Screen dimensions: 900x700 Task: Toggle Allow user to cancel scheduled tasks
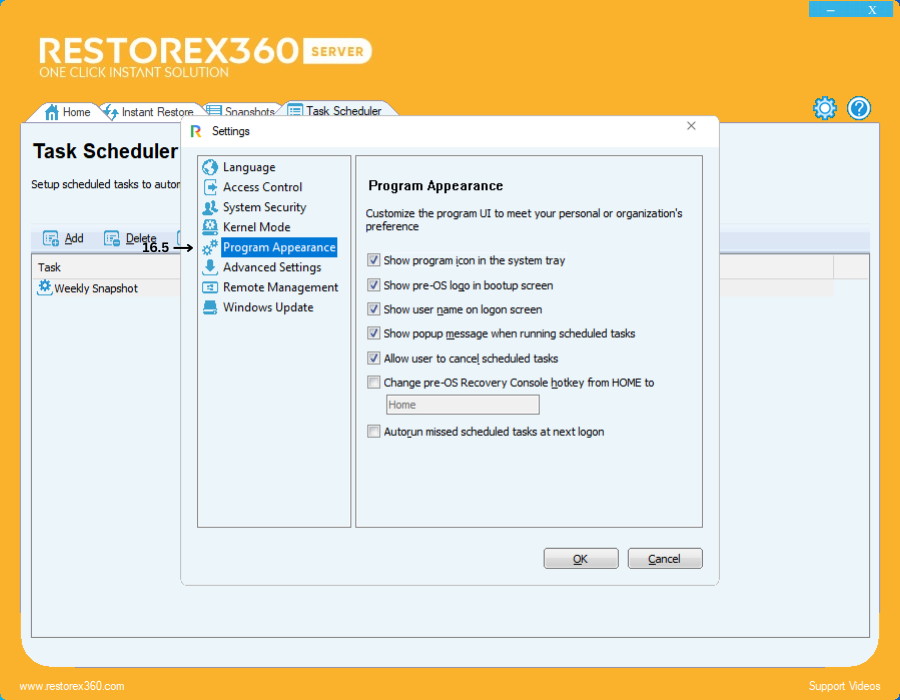point(374,358)
